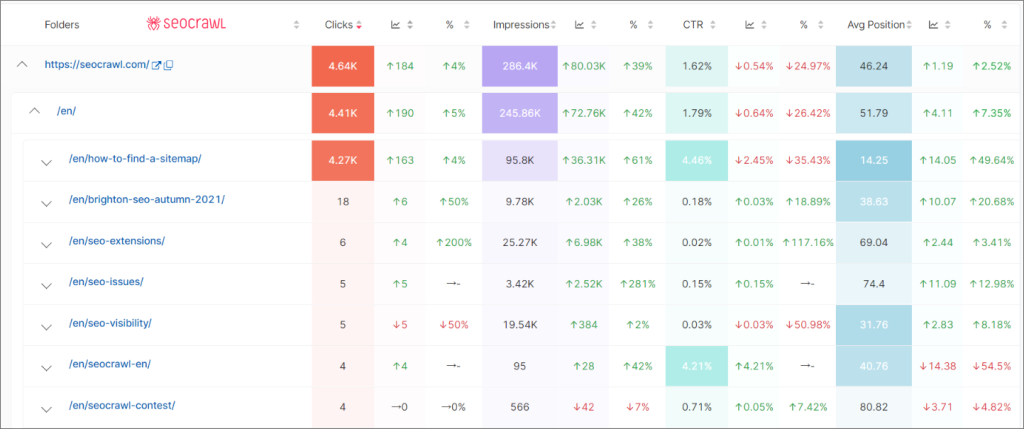Viewport: 1024px width, 429px height.
Task: Collapse the https://seocrawl.com/ root row
Action: (x=22, y=65)
